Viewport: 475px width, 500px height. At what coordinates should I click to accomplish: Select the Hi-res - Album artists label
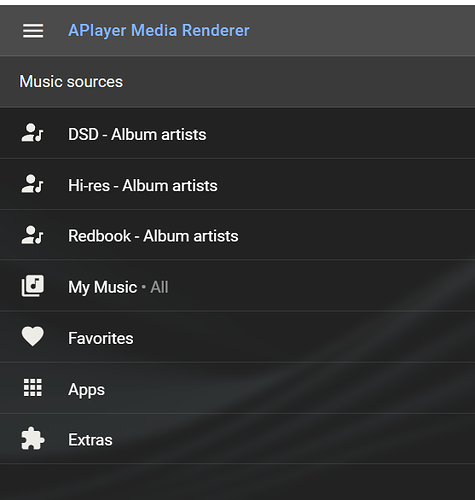[143, 186]
